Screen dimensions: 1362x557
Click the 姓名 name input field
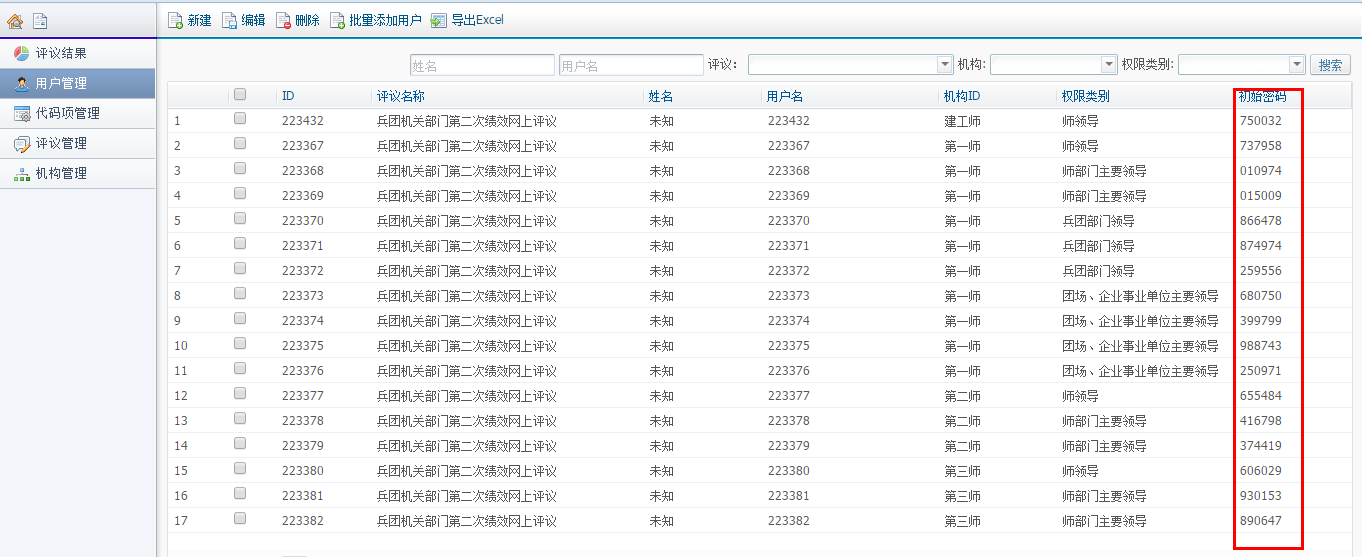click(482, 65)
